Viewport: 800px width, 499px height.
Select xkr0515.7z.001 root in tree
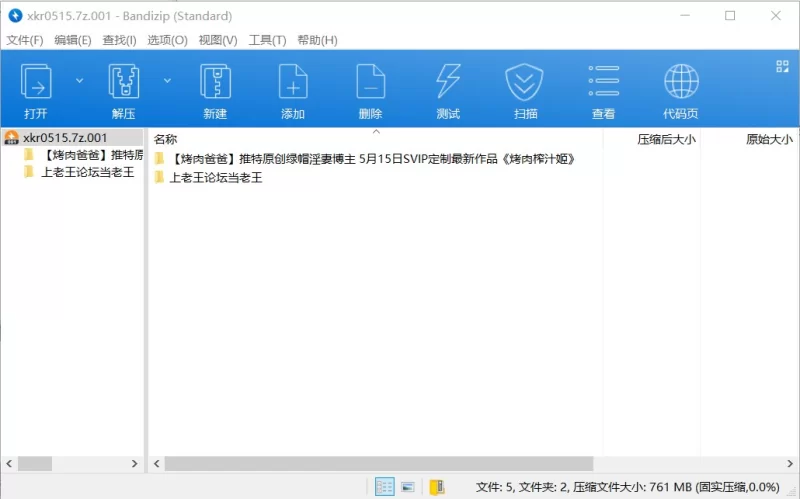[65, 138]
